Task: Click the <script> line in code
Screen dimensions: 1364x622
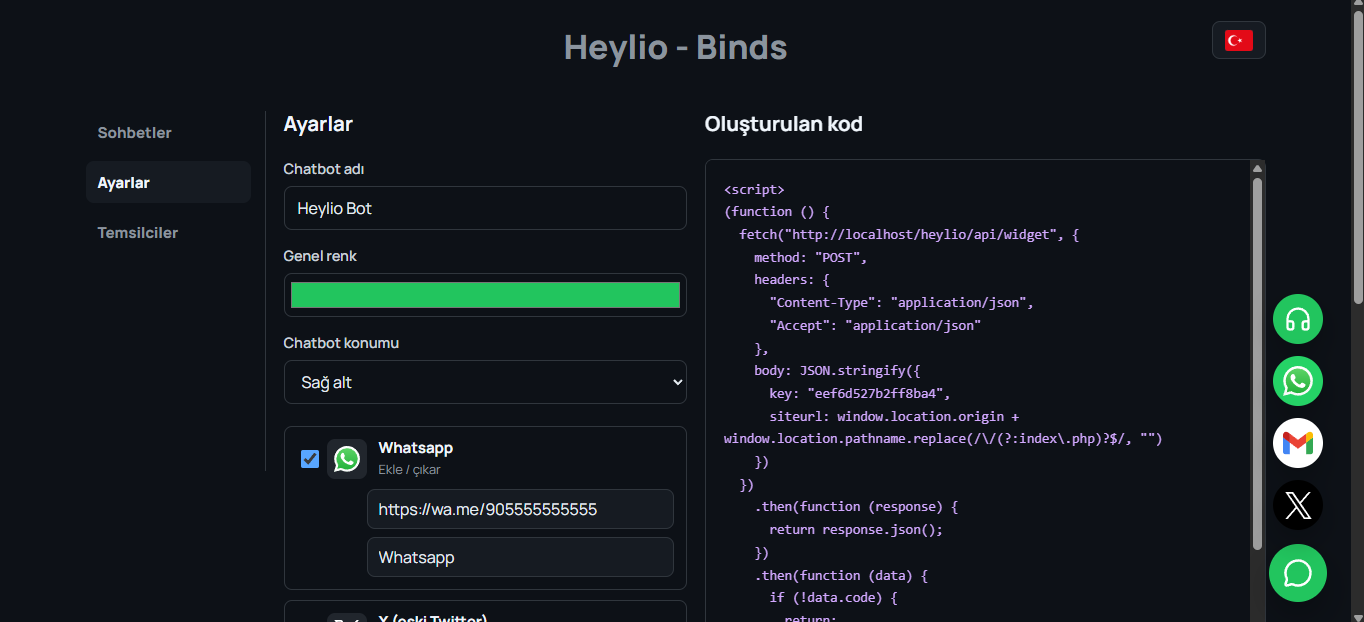Action: (754, 189)
